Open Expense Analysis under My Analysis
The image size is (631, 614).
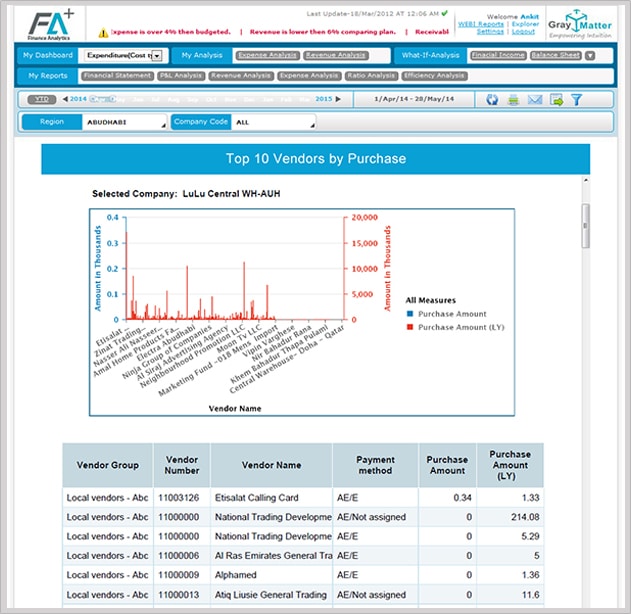click(x=268, y=55)
